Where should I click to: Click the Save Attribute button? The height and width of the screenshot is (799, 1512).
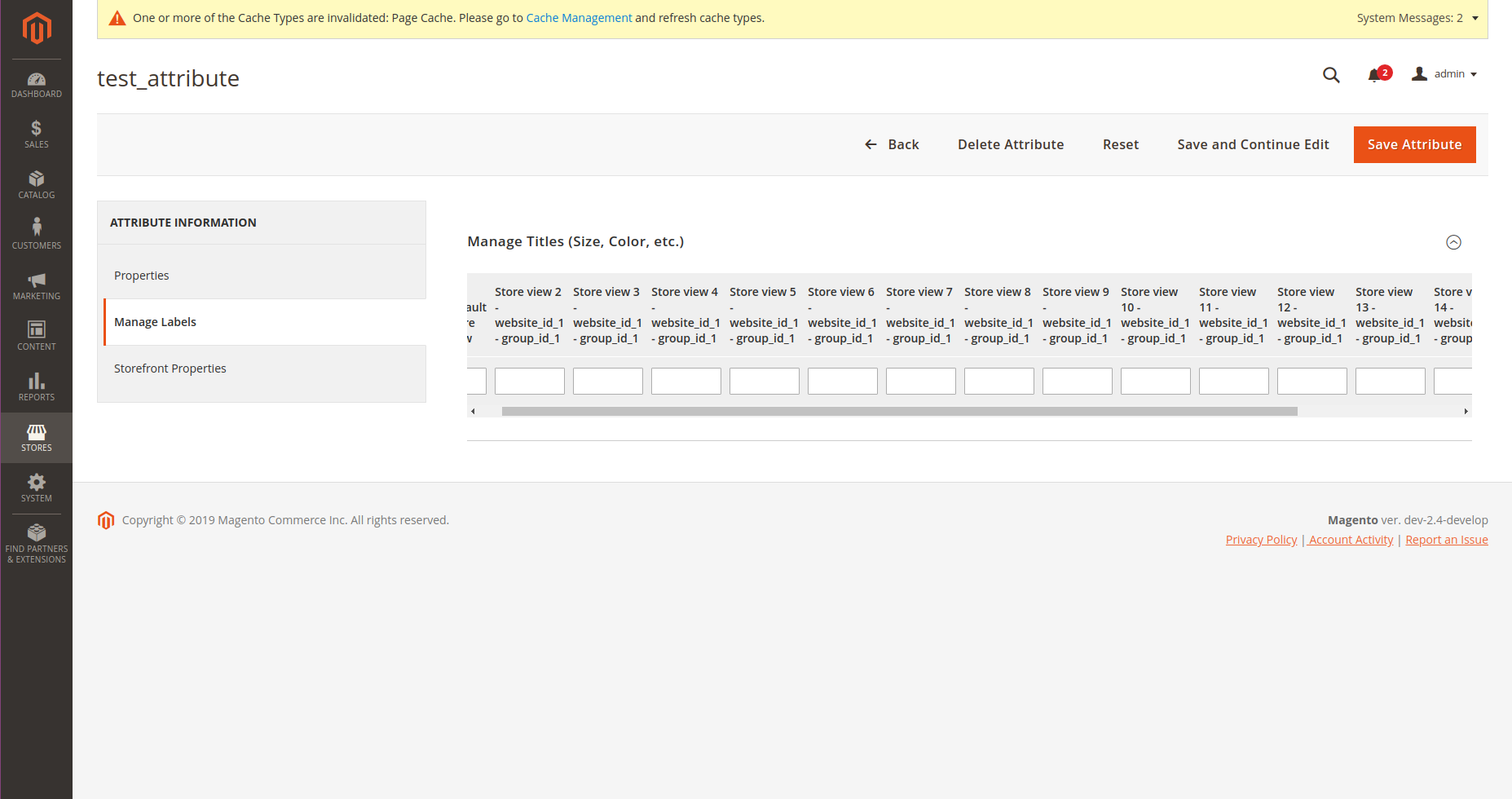1414,144
